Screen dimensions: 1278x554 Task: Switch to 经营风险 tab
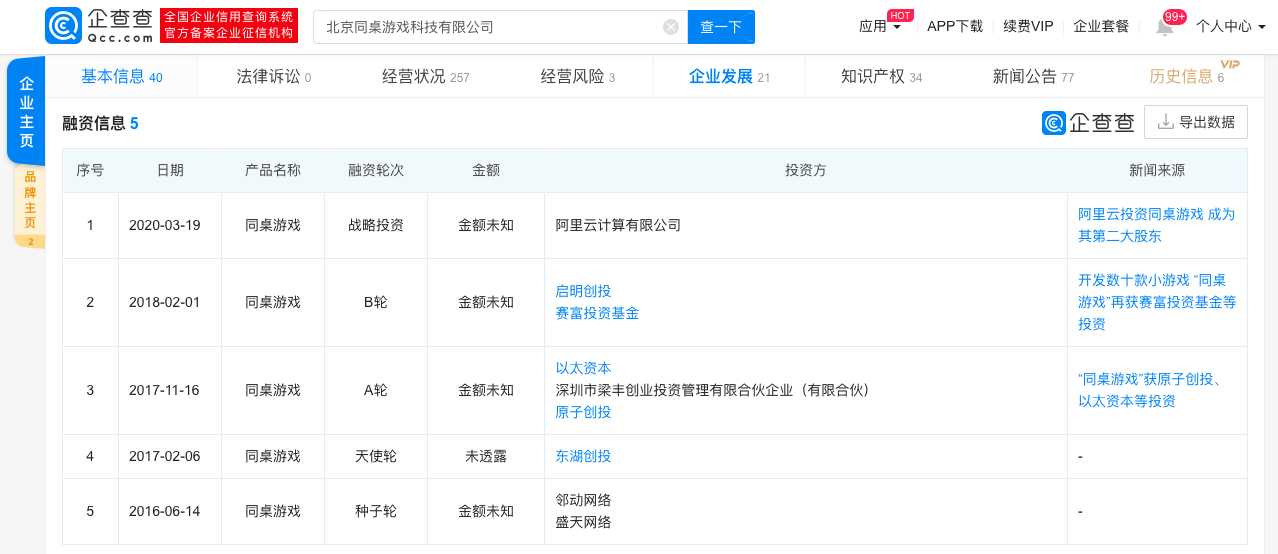coord(578,77)
